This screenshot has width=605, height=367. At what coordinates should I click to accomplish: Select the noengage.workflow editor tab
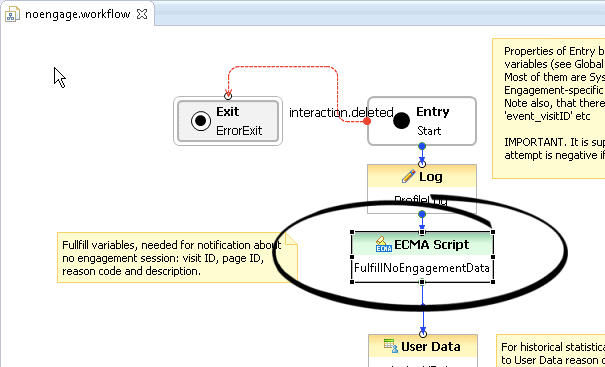click(x=77, y=14)
